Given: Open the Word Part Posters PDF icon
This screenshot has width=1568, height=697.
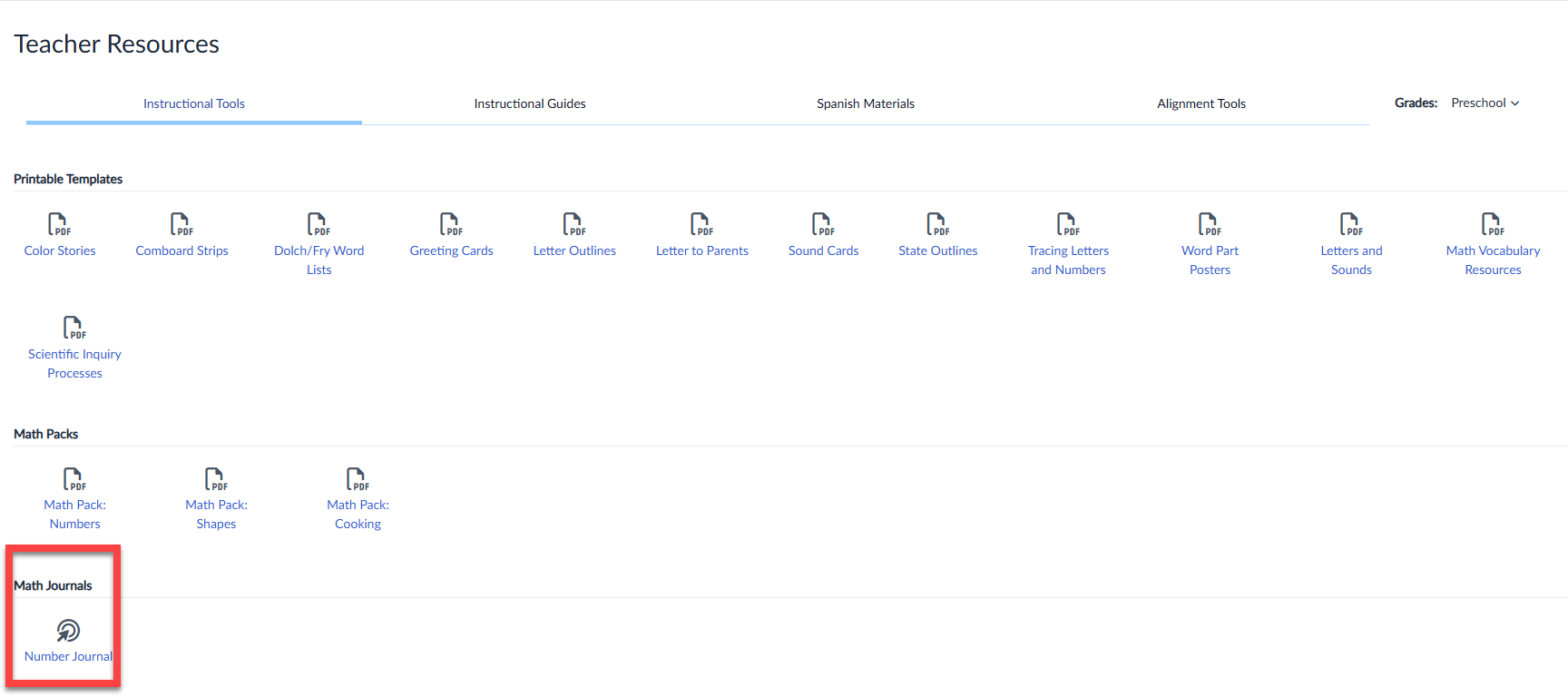Looking at the screenshot, I should click(1210, 223).
